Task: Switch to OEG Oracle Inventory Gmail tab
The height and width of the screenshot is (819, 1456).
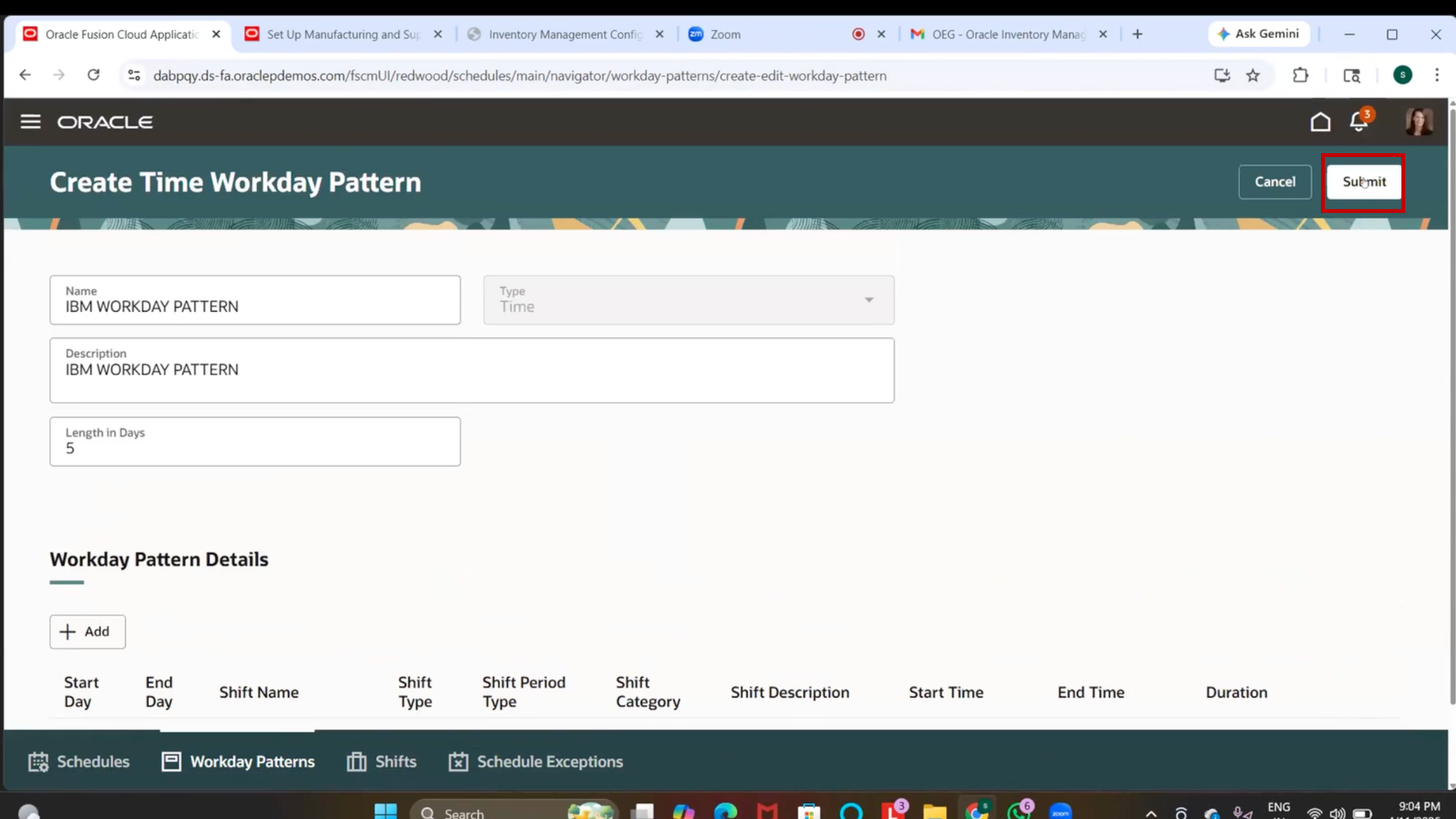Action: [1009, 34]
